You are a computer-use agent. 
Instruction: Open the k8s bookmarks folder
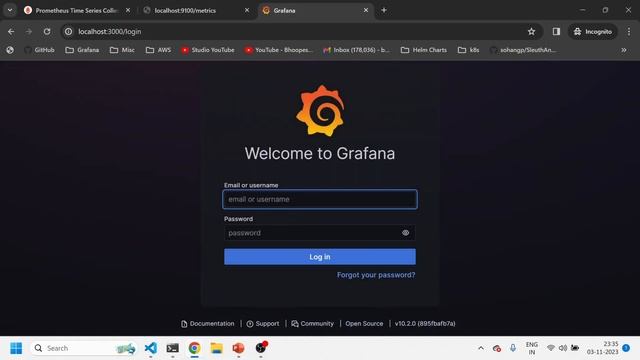(x=469, y=50)
